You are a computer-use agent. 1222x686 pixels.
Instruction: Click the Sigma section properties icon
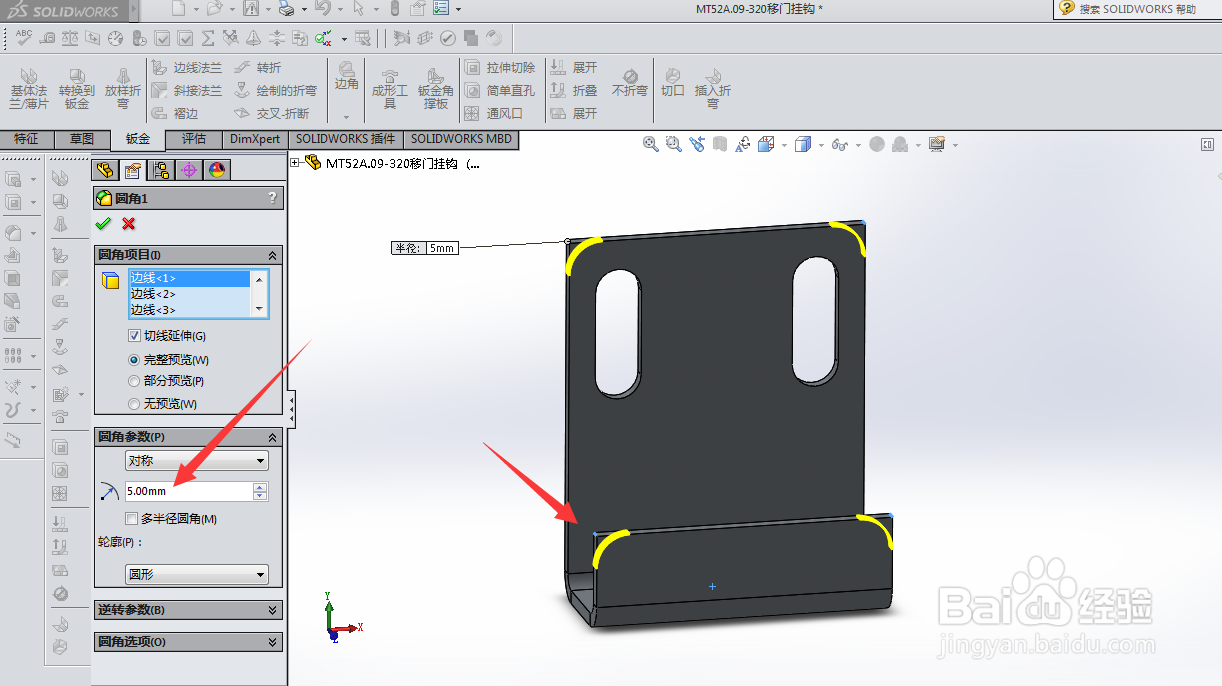coord(208,38)
